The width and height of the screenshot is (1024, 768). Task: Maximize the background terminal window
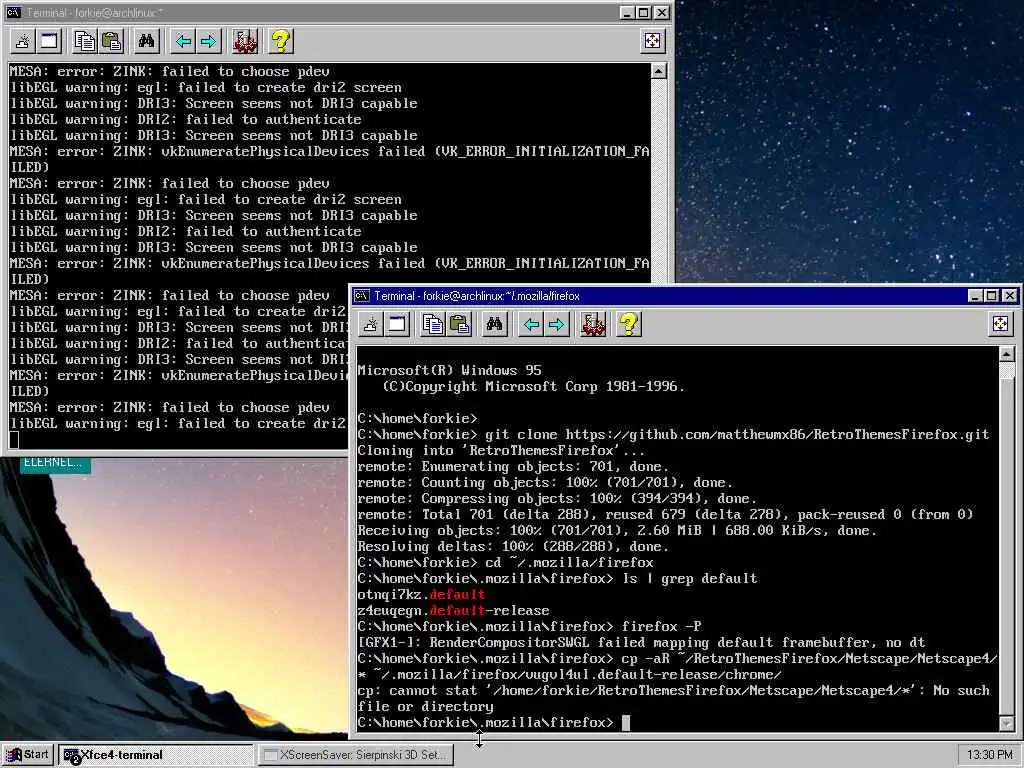pyautogui.click(x=643, y=12)
